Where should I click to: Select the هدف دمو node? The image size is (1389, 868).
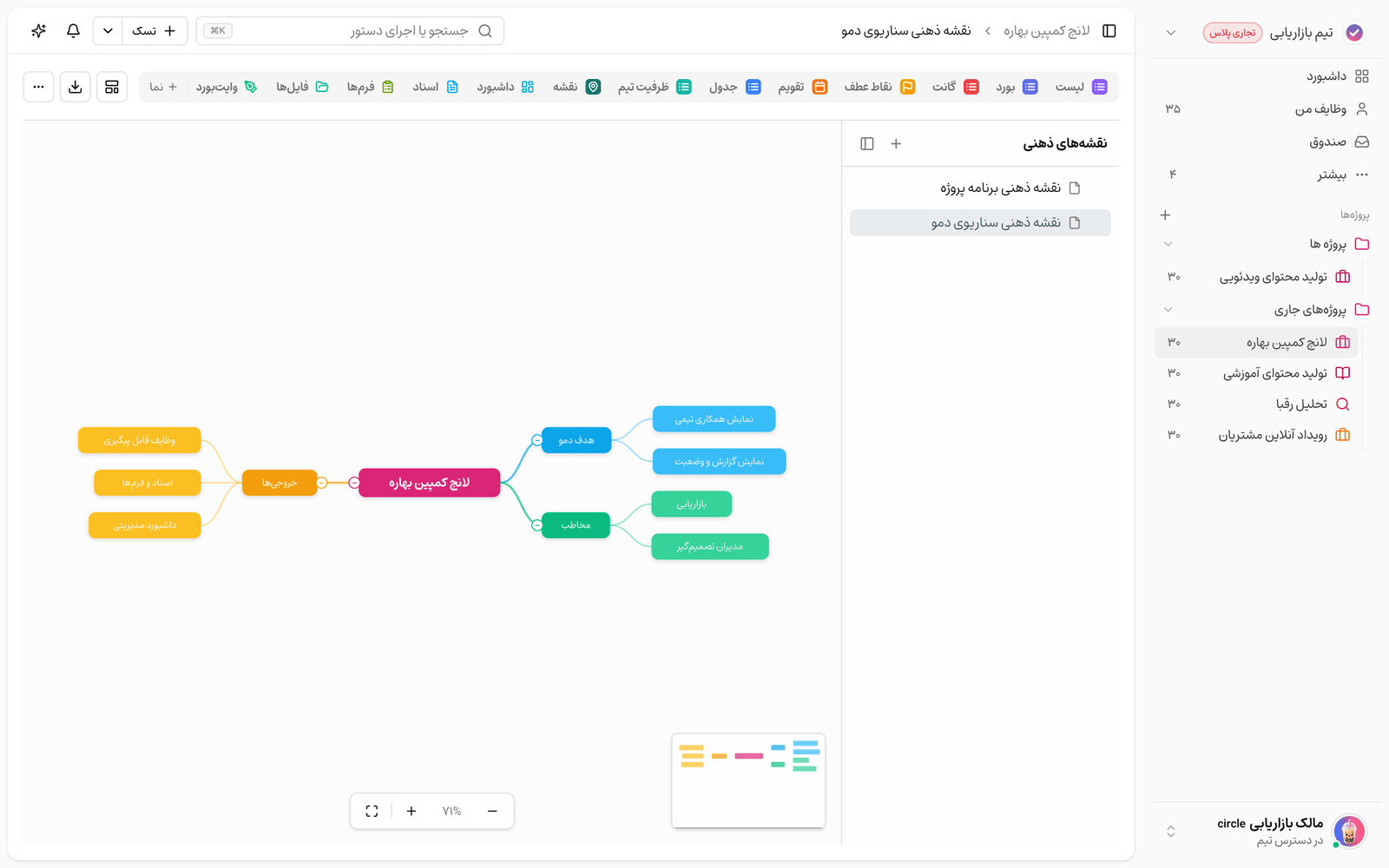576,440
